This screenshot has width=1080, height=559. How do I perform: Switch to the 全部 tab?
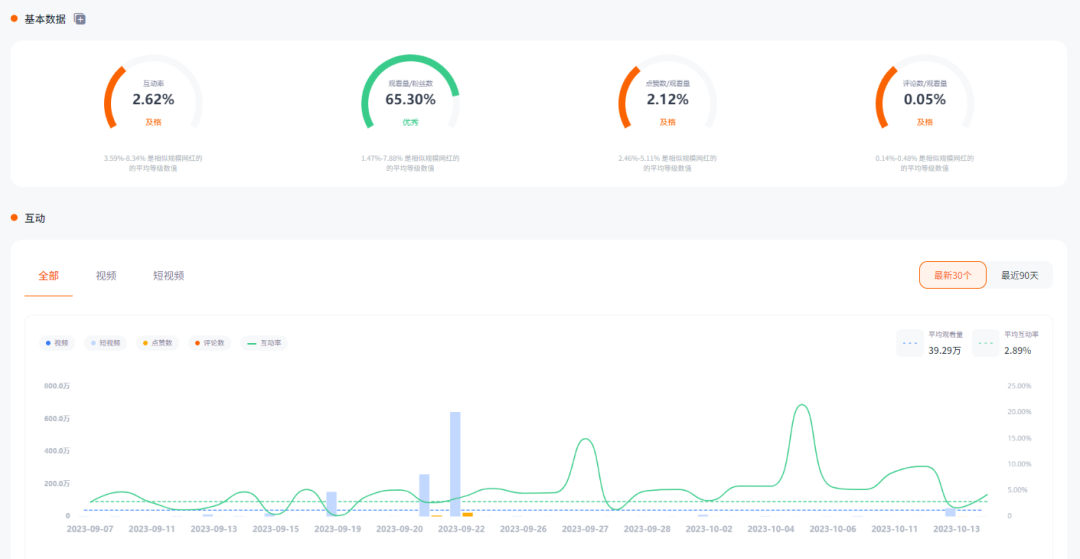[48, 275]
